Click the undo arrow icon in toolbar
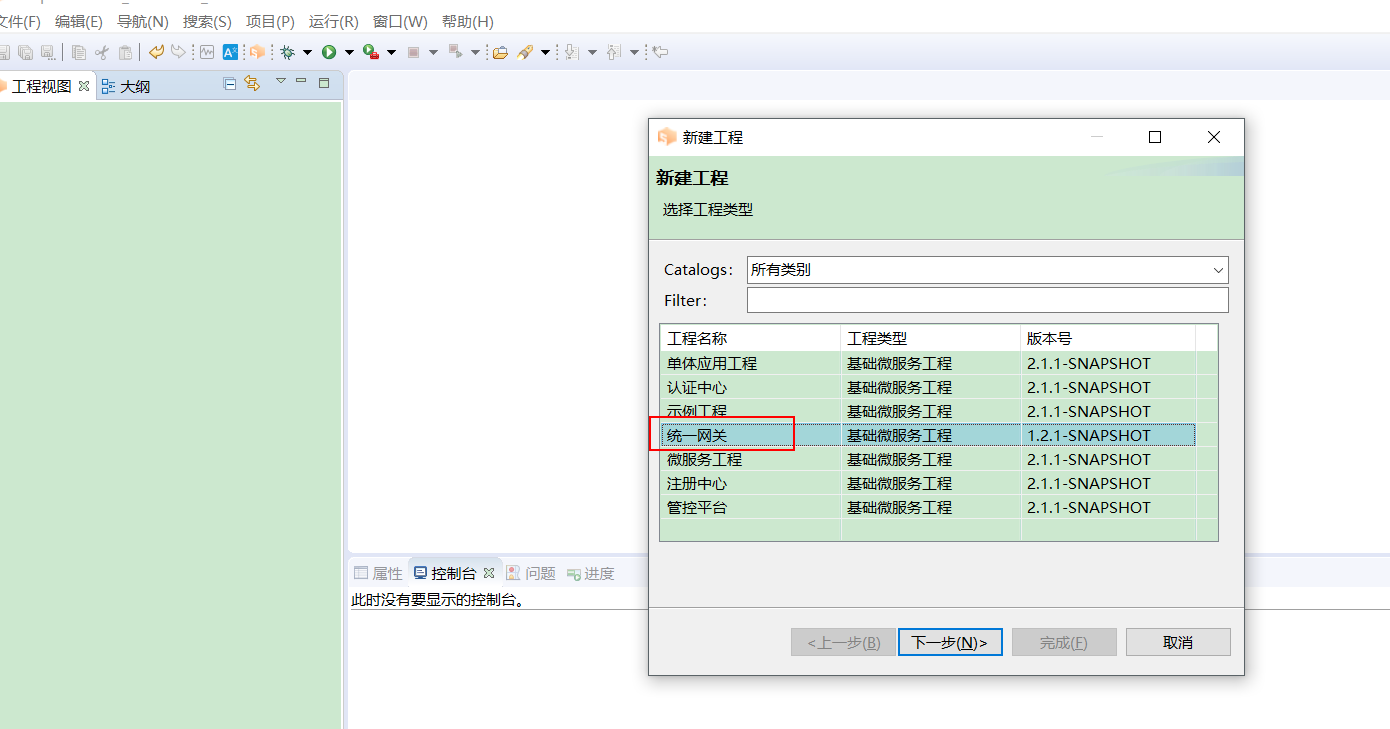Image resolution: width=1390 pixels, height=729 pixels. (x=156, y=52)
